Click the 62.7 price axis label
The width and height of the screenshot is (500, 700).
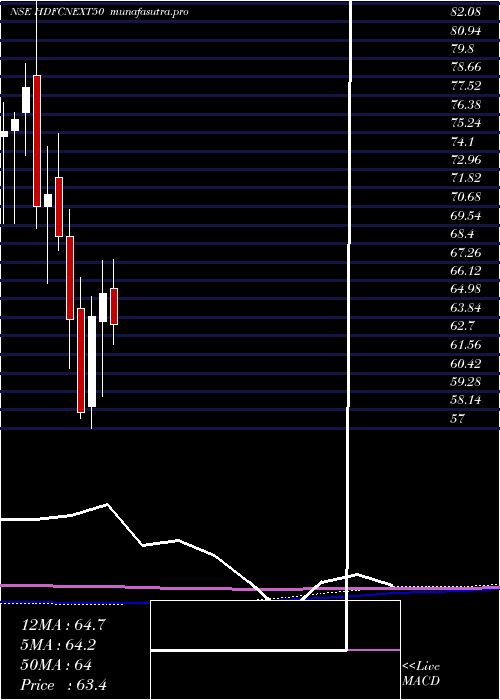coord(462,326)
